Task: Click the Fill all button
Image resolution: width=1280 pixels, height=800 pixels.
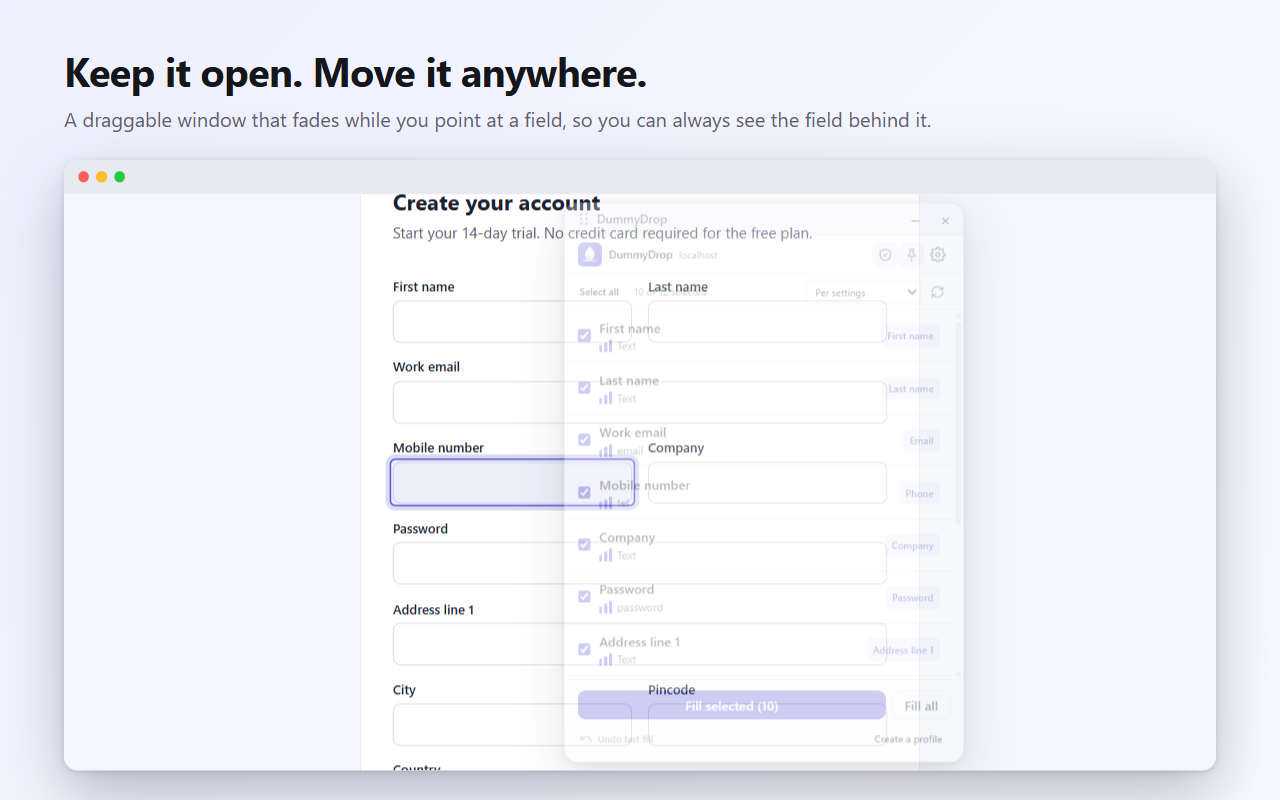Action: point(921,706)
